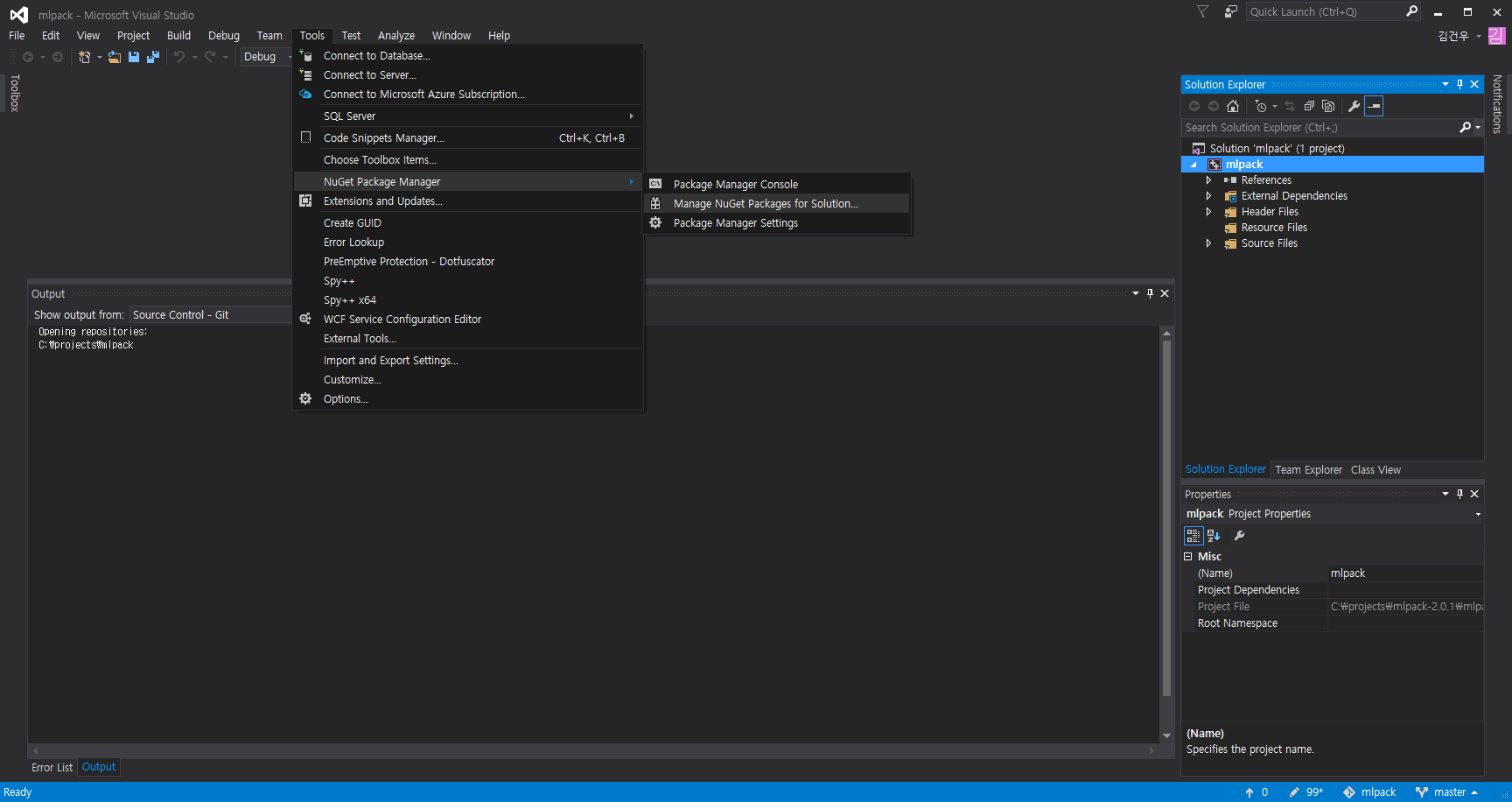This screenshot has width=1512, height=802.
Task: Toggle Categorized view in Properties panel
Action: tap(1193, 536)
